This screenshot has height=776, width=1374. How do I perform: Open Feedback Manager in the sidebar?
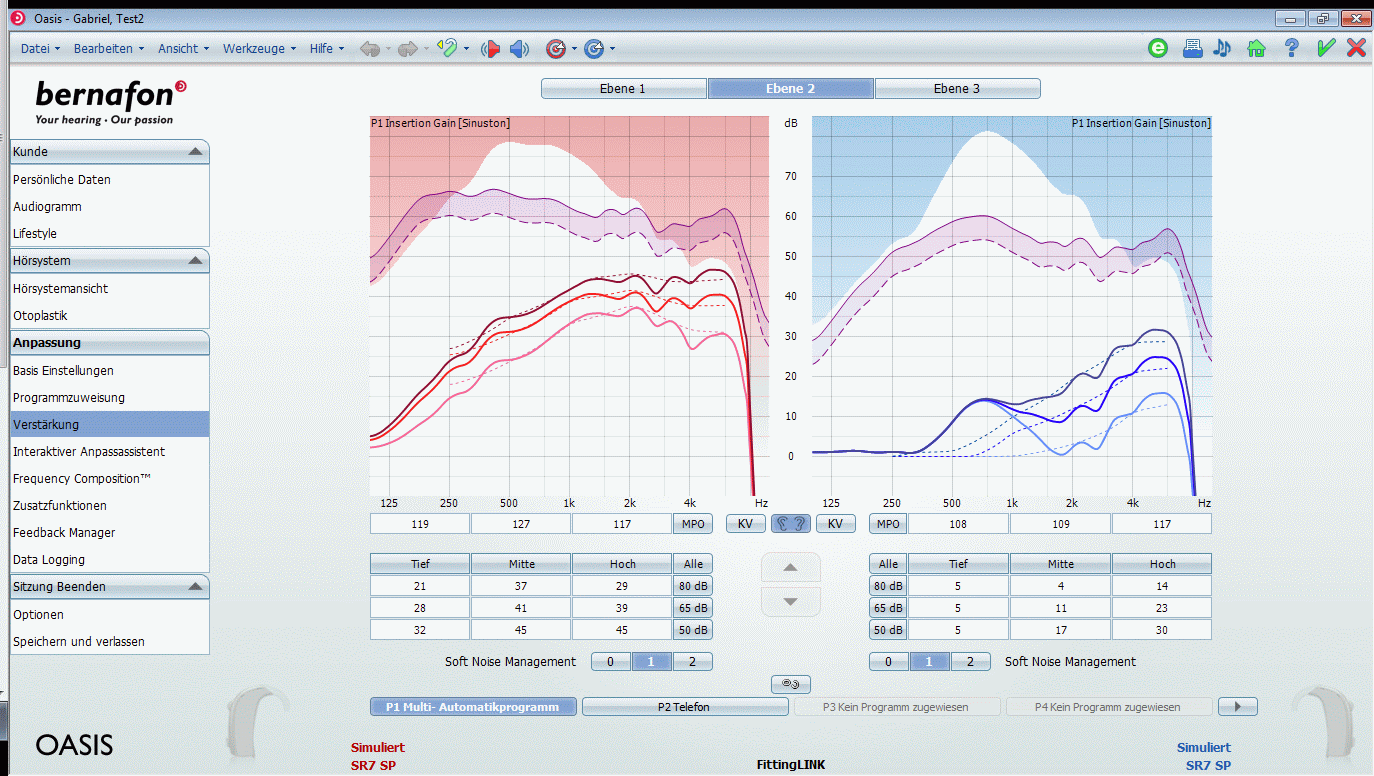(64, 533)
